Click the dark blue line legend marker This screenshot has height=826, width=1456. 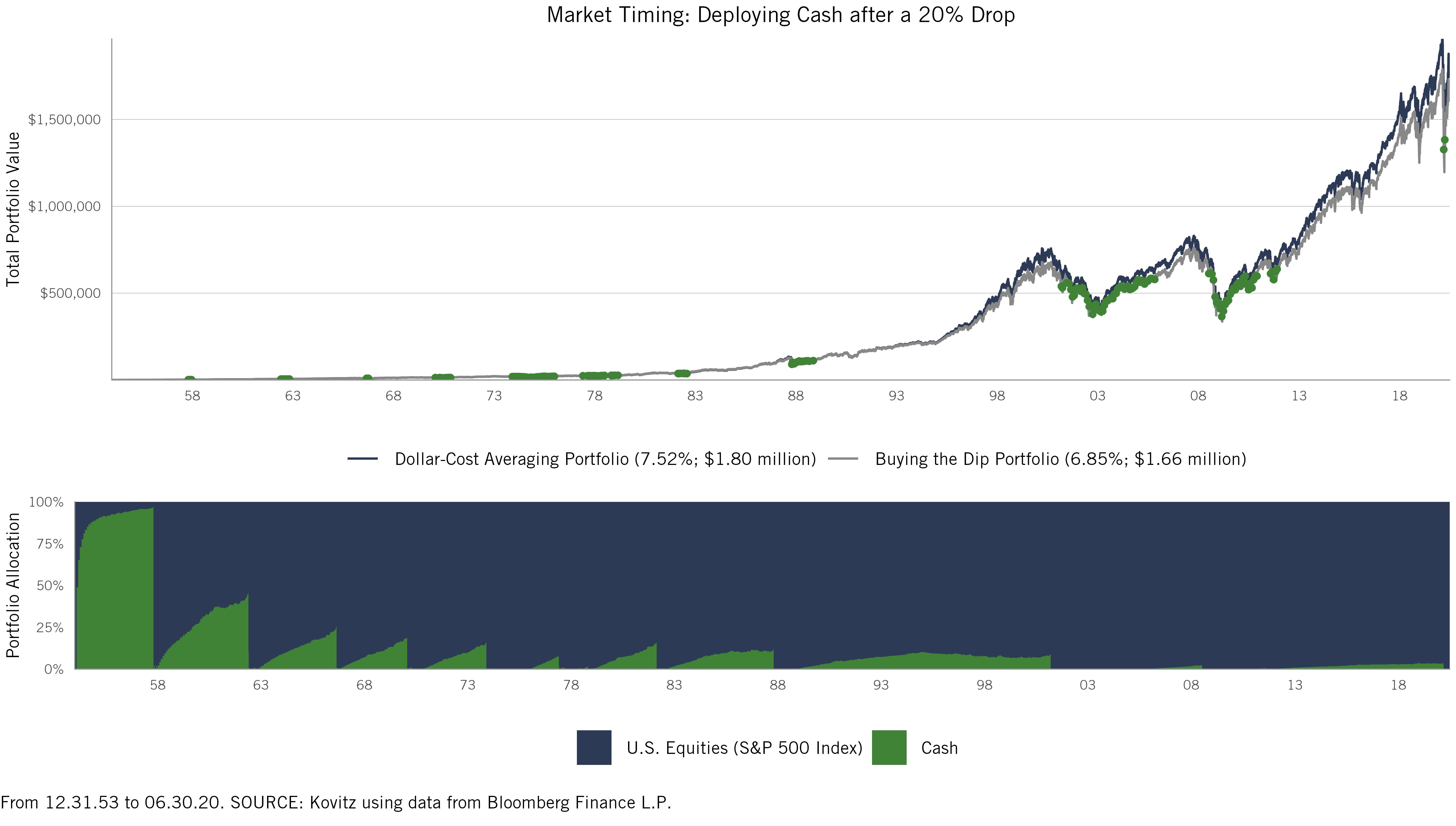point(363,458)
